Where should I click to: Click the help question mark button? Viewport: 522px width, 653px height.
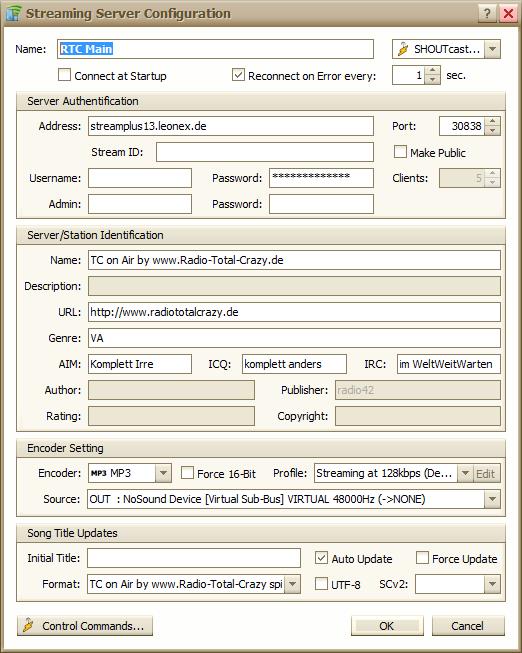[487, 13]
